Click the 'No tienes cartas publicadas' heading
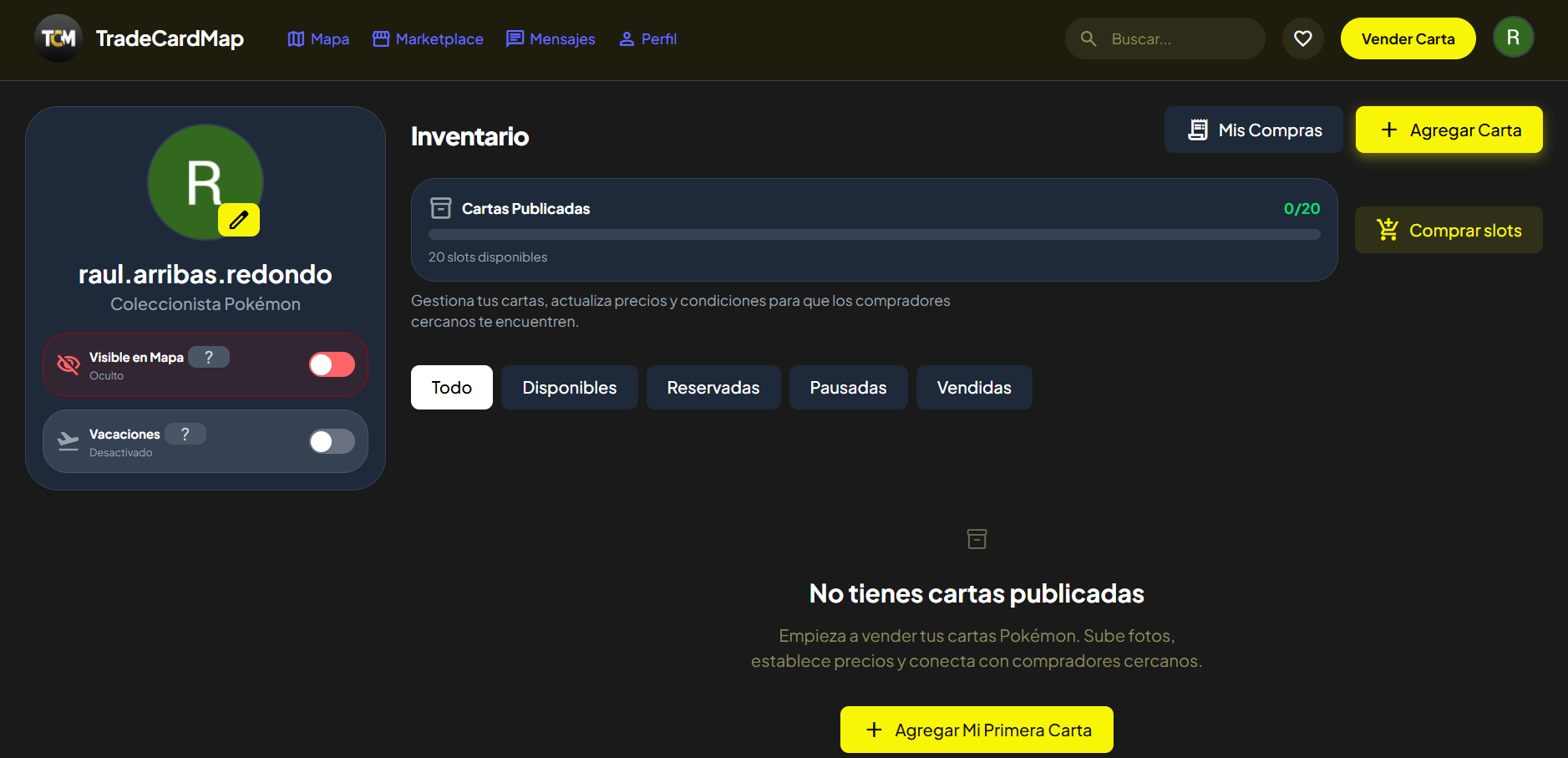1568x758 pixels. pyautogui.click(x=977, y=593)
